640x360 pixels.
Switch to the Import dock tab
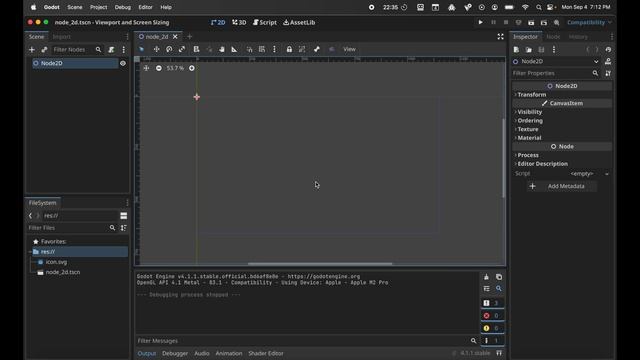click(x=62, y=37)
